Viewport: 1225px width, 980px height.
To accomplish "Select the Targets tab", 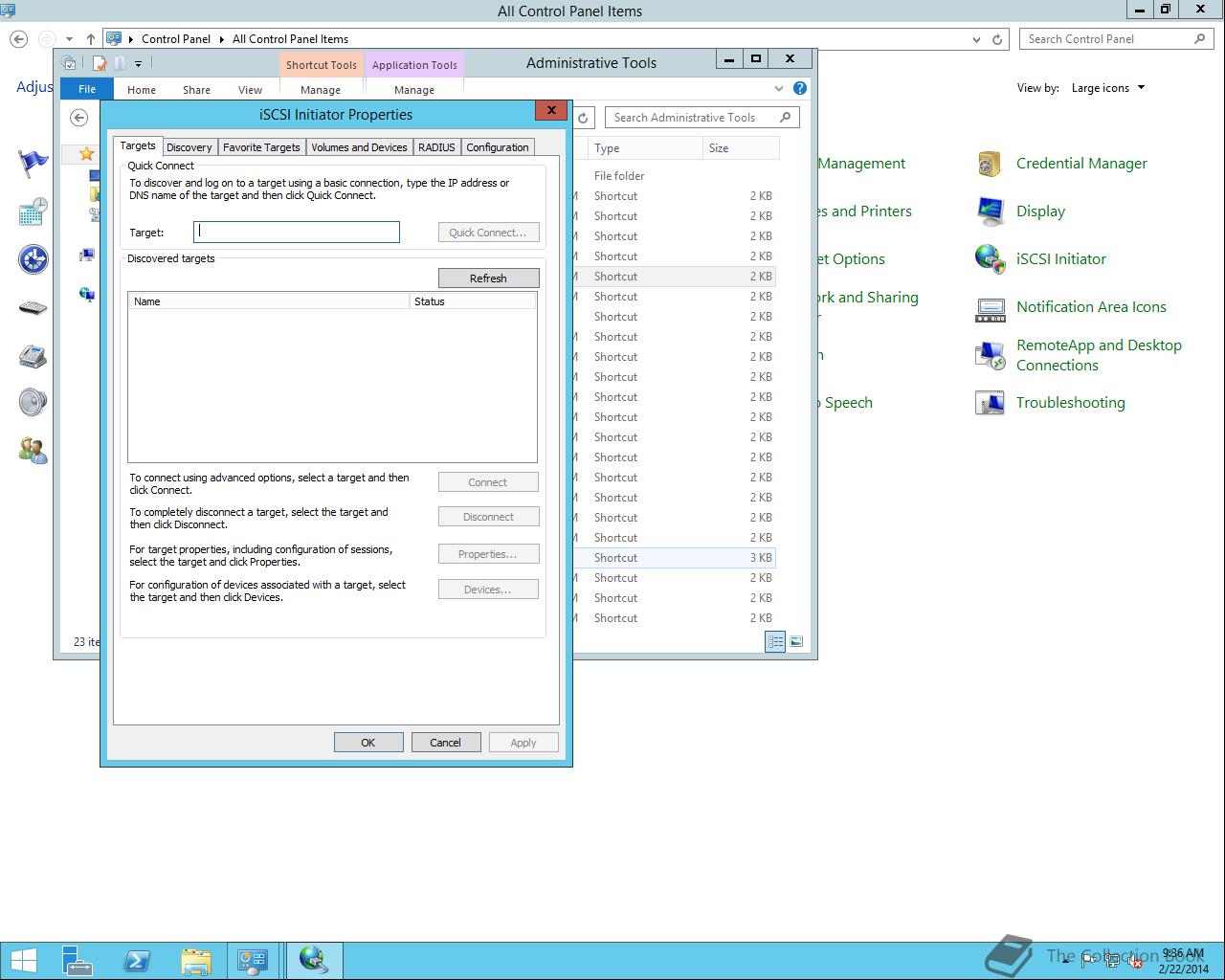I will coord(138,145).
